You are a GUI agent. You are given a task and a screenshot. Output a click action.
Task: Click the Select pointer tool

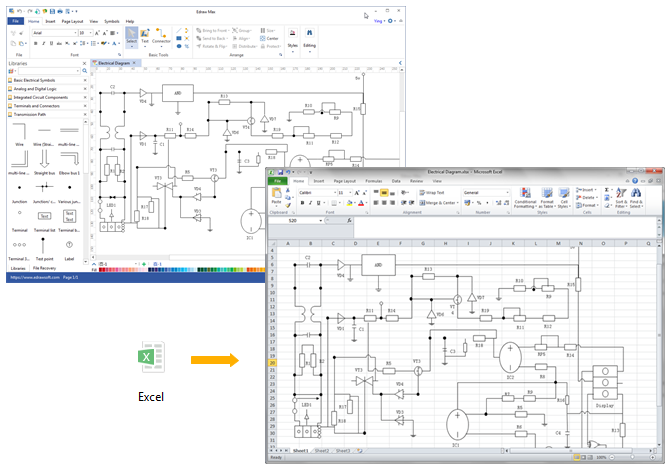click(131, 36)
